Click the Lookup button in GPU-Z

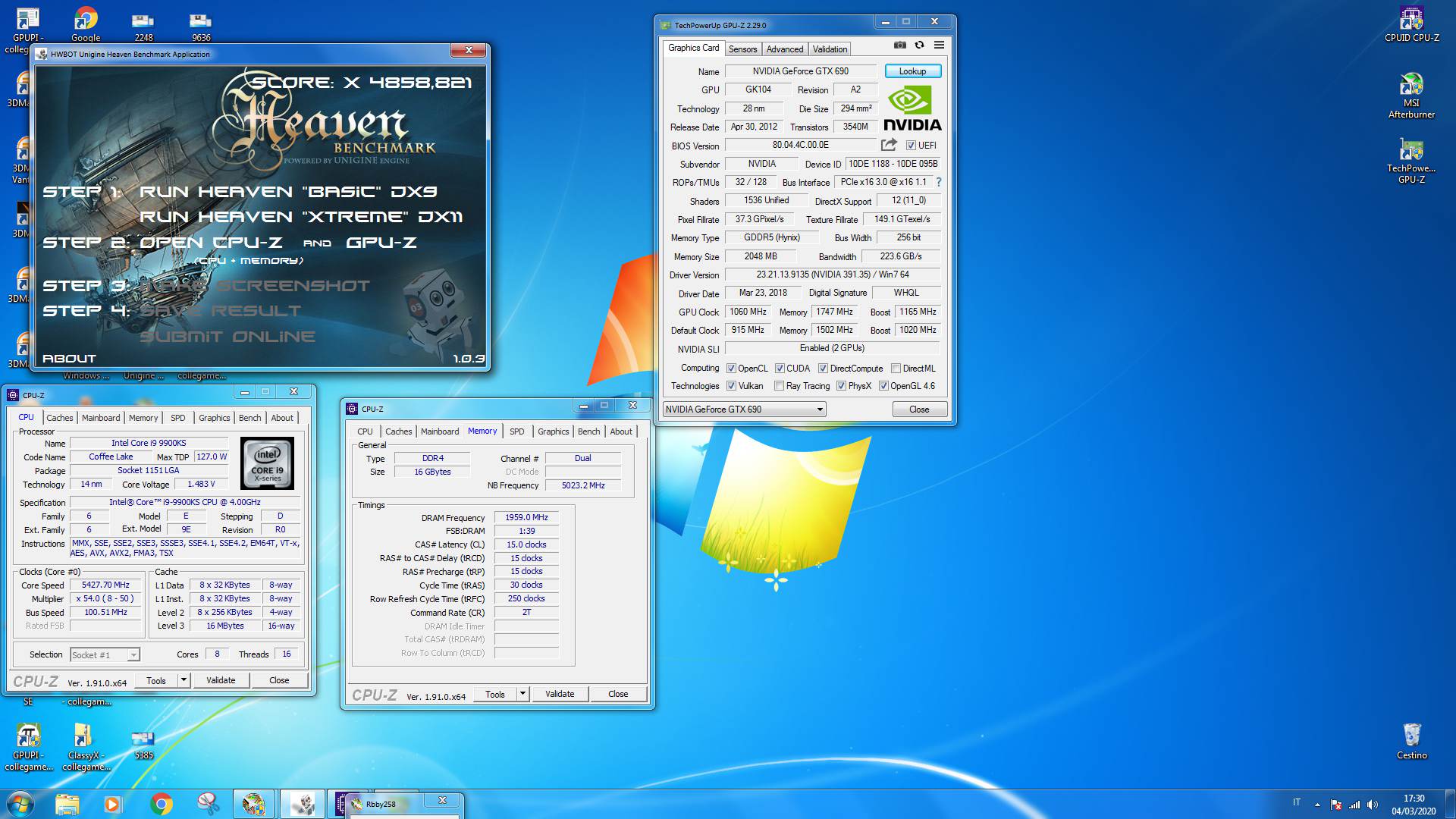click(x=912, y=71)
